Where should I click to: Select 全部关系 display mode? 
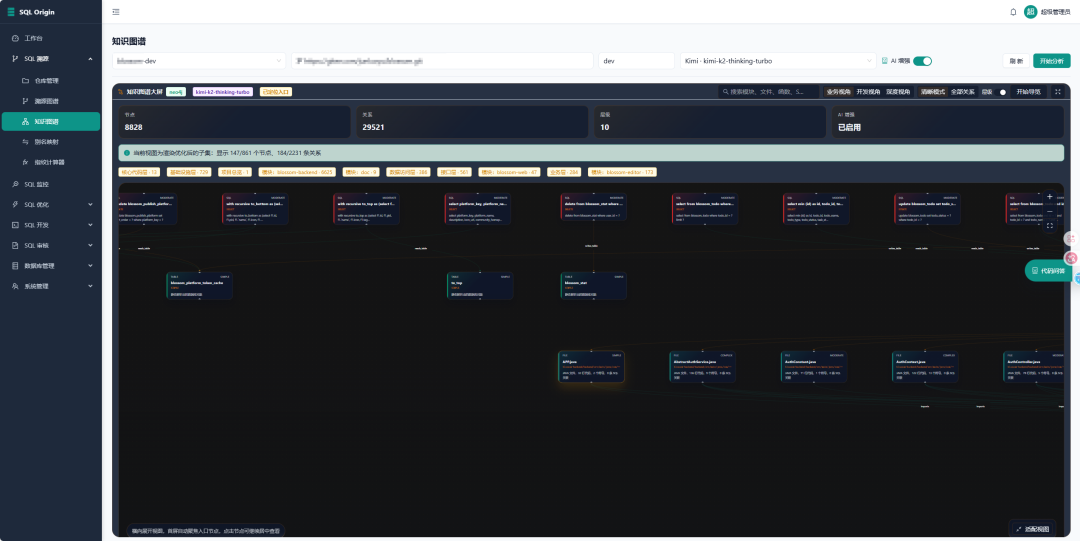click(x=962, y=91)
